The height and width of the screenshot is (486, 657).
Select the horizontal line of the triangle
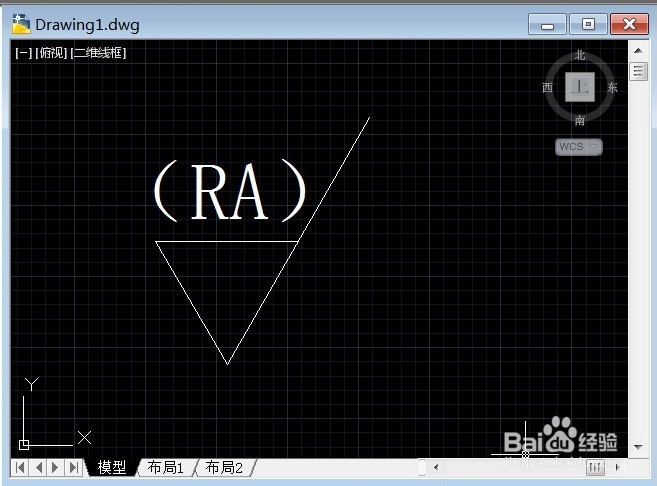click(x=227, y=241)
